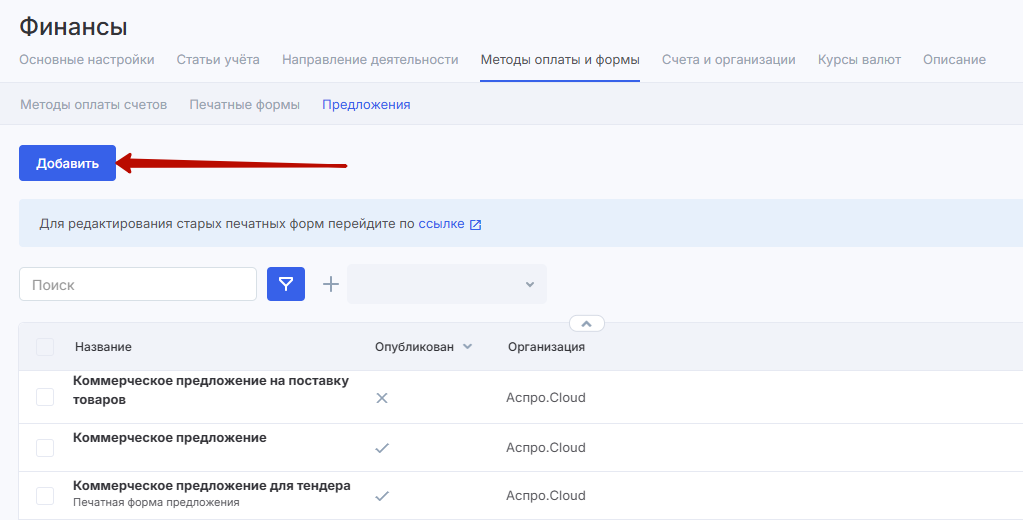Select checkbox for Коммерческое предложение для тендера
The width and height of the screenshot is (1023, 520).
tap(45, 496)
